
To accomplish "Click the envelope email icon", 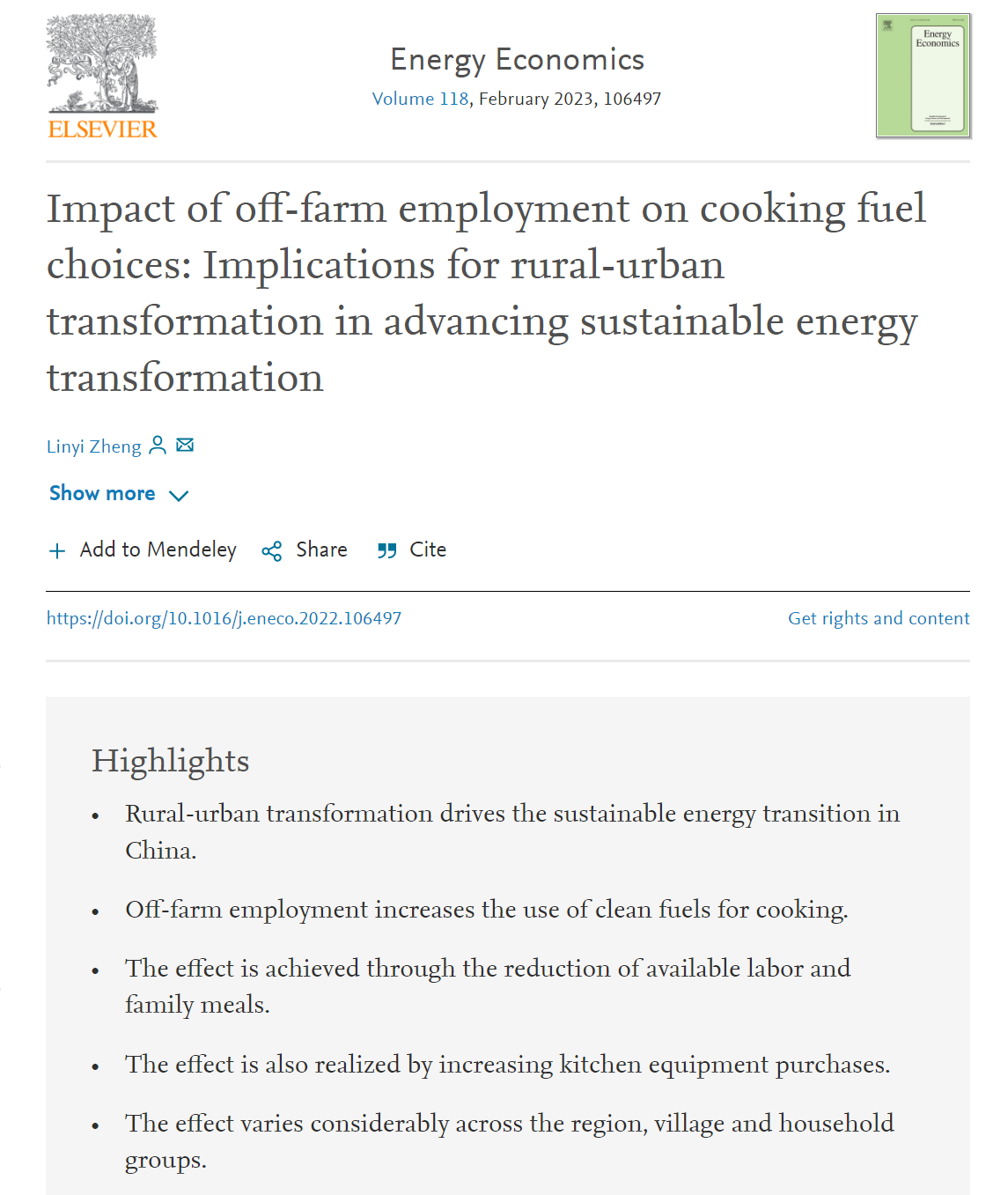I will coord(185,445).
